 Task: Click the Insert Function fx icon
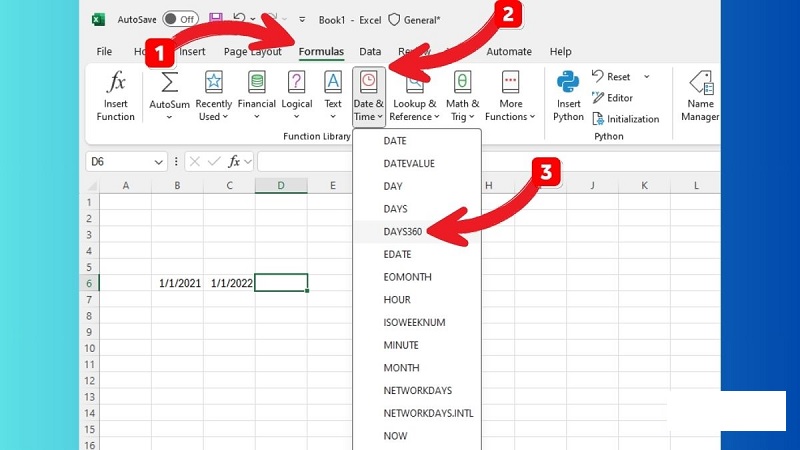(x=116, y=83)
